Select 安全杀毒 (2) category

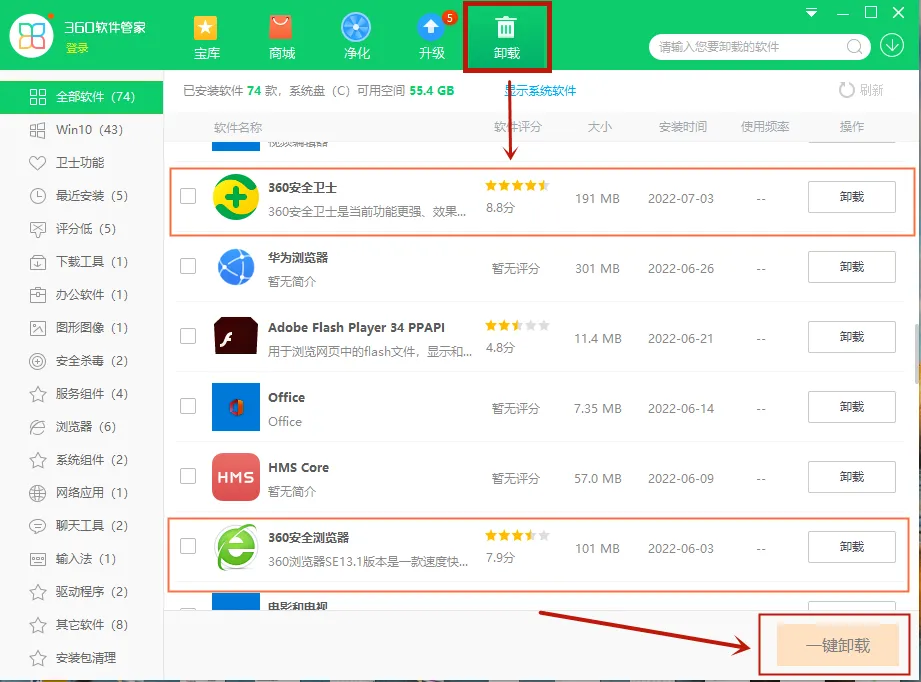(82, 361)
